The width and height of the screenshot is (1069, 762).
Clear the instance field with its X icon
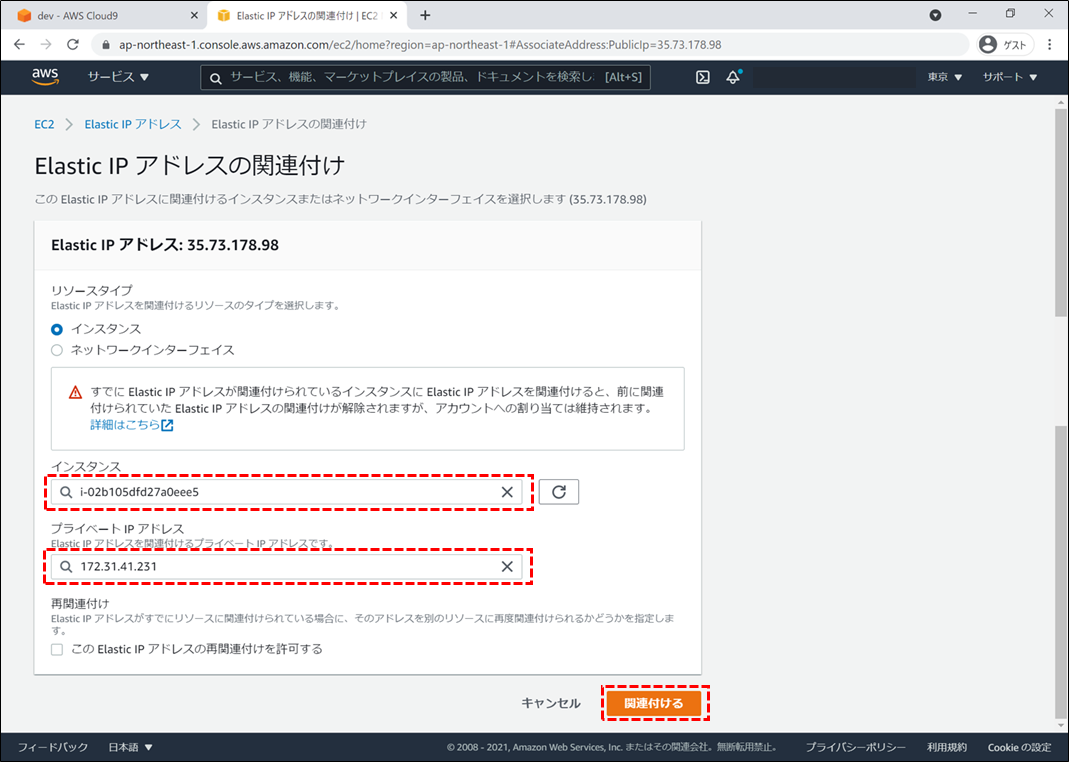[506, 491]
